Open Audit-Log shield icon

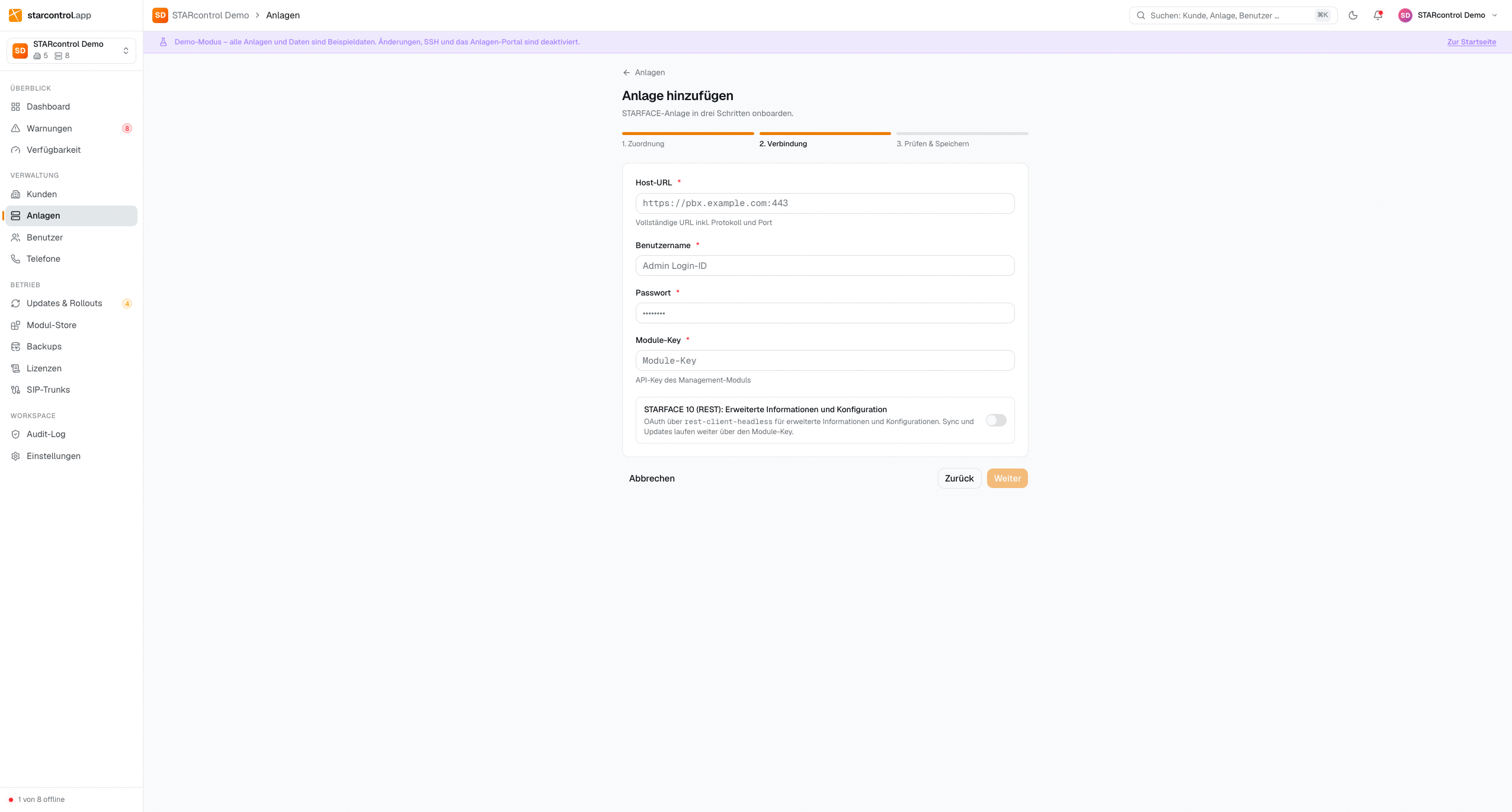(16, 434)
